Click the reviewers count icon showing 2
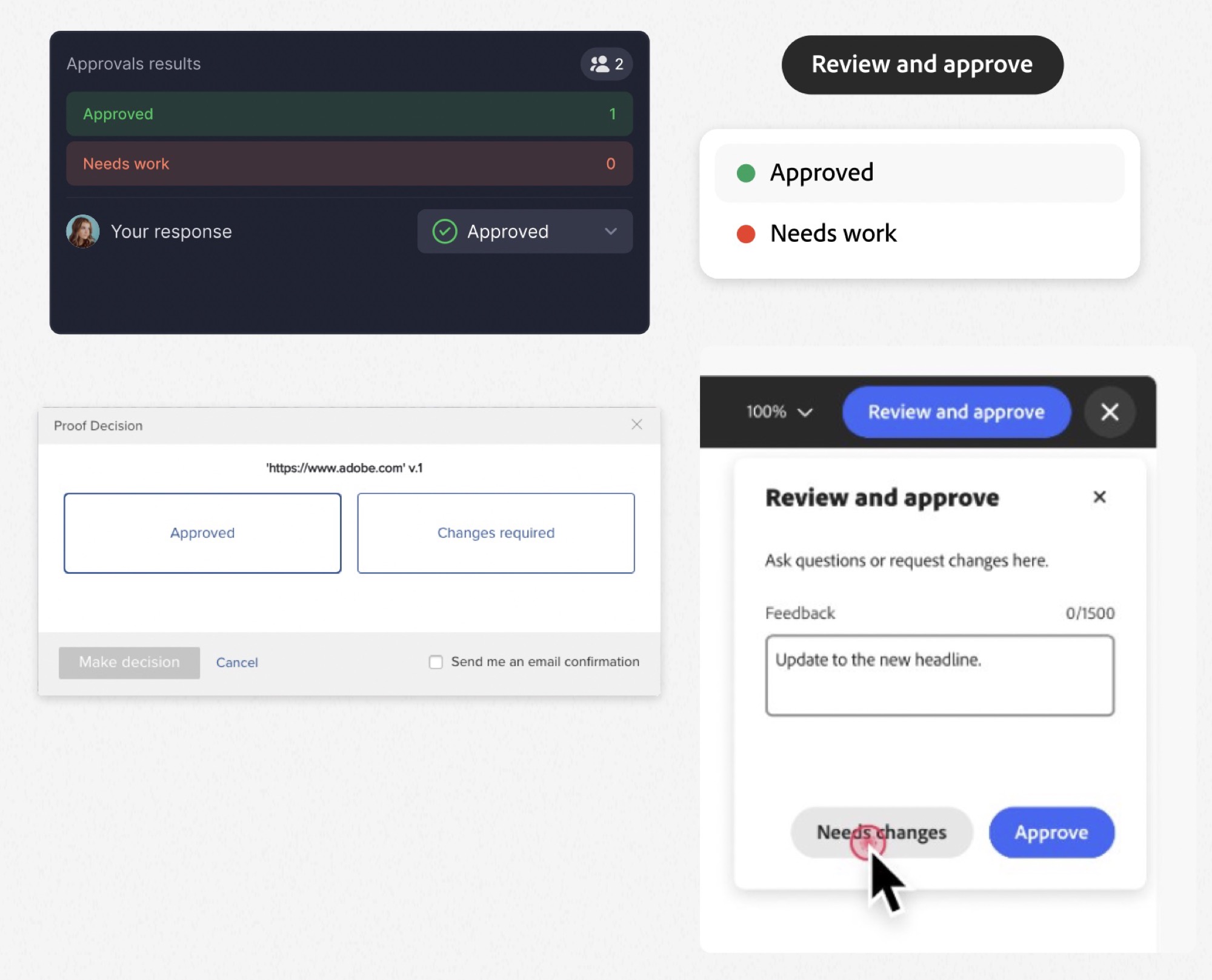Viewport: 1212px width, 980px height. pos(606,64)
